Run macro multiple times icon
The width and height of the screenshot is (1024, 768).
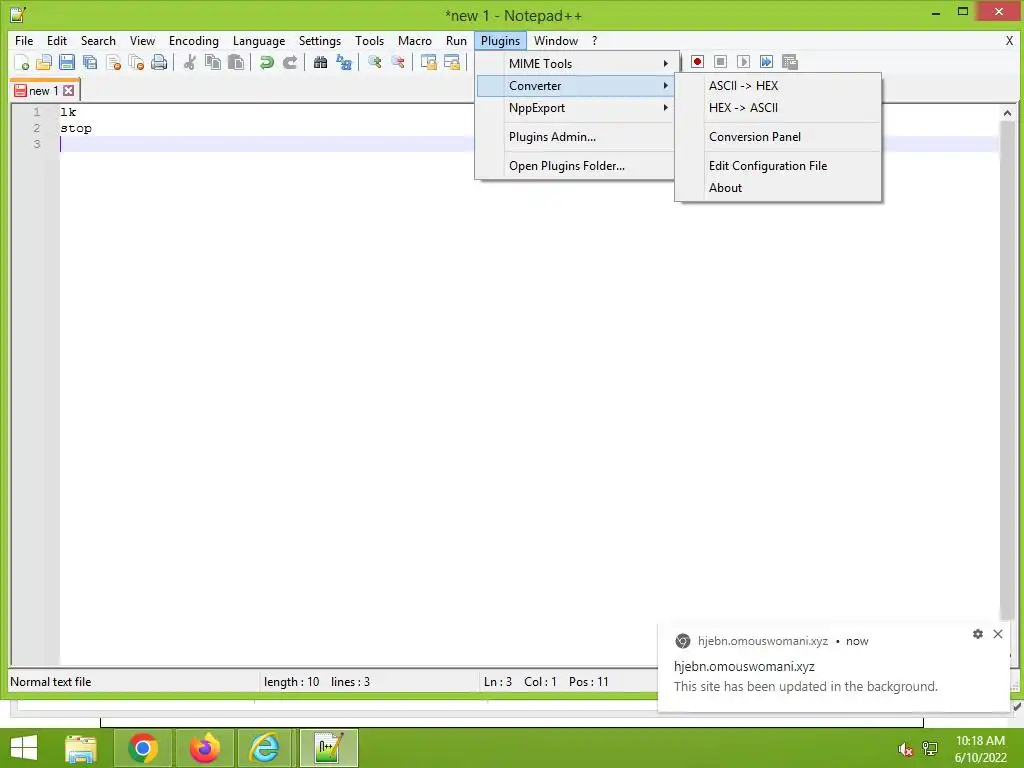766,61
